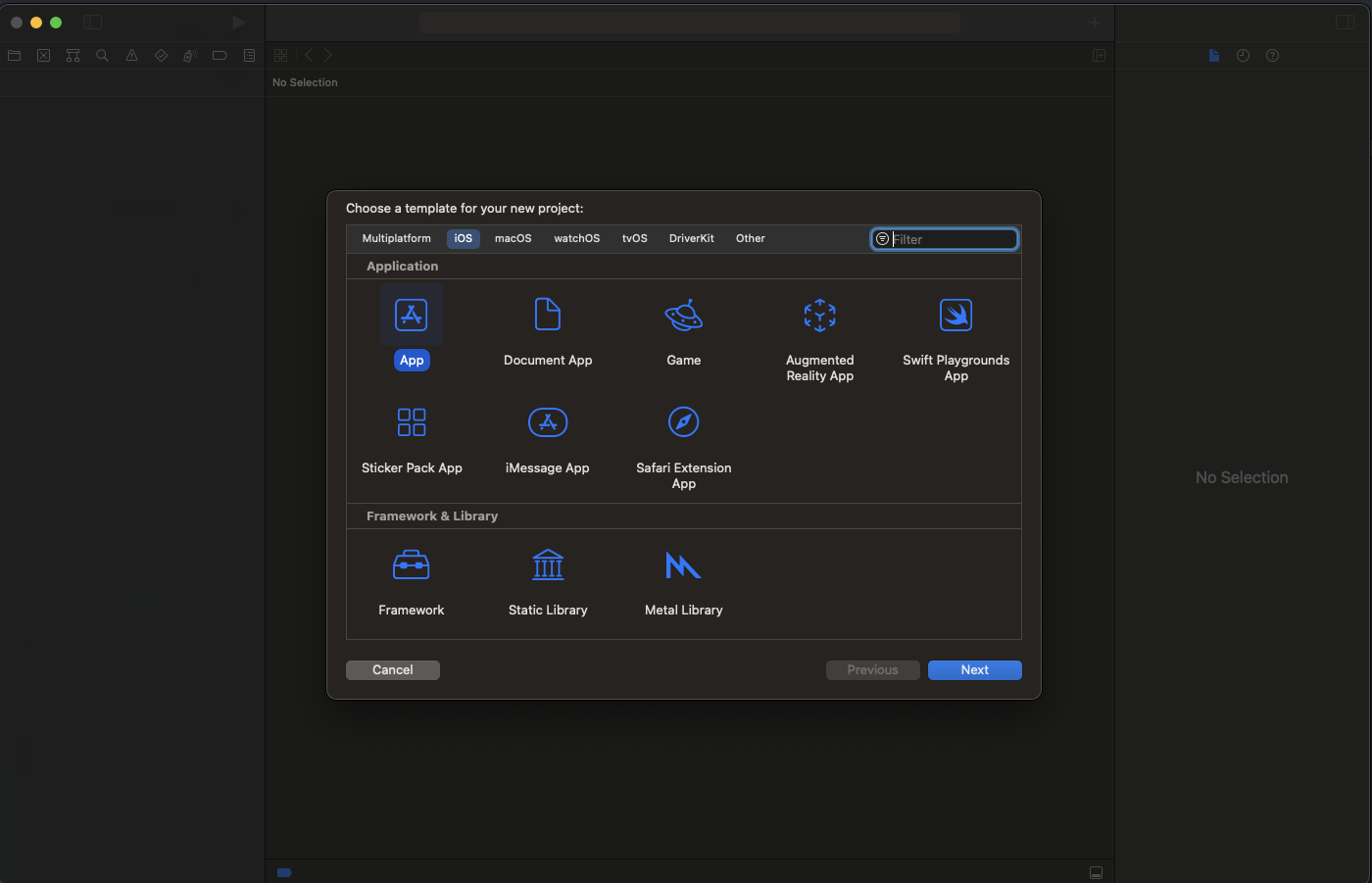Focus the Filter text field
The image size is (1372, 883).
[x=945, y=239]
